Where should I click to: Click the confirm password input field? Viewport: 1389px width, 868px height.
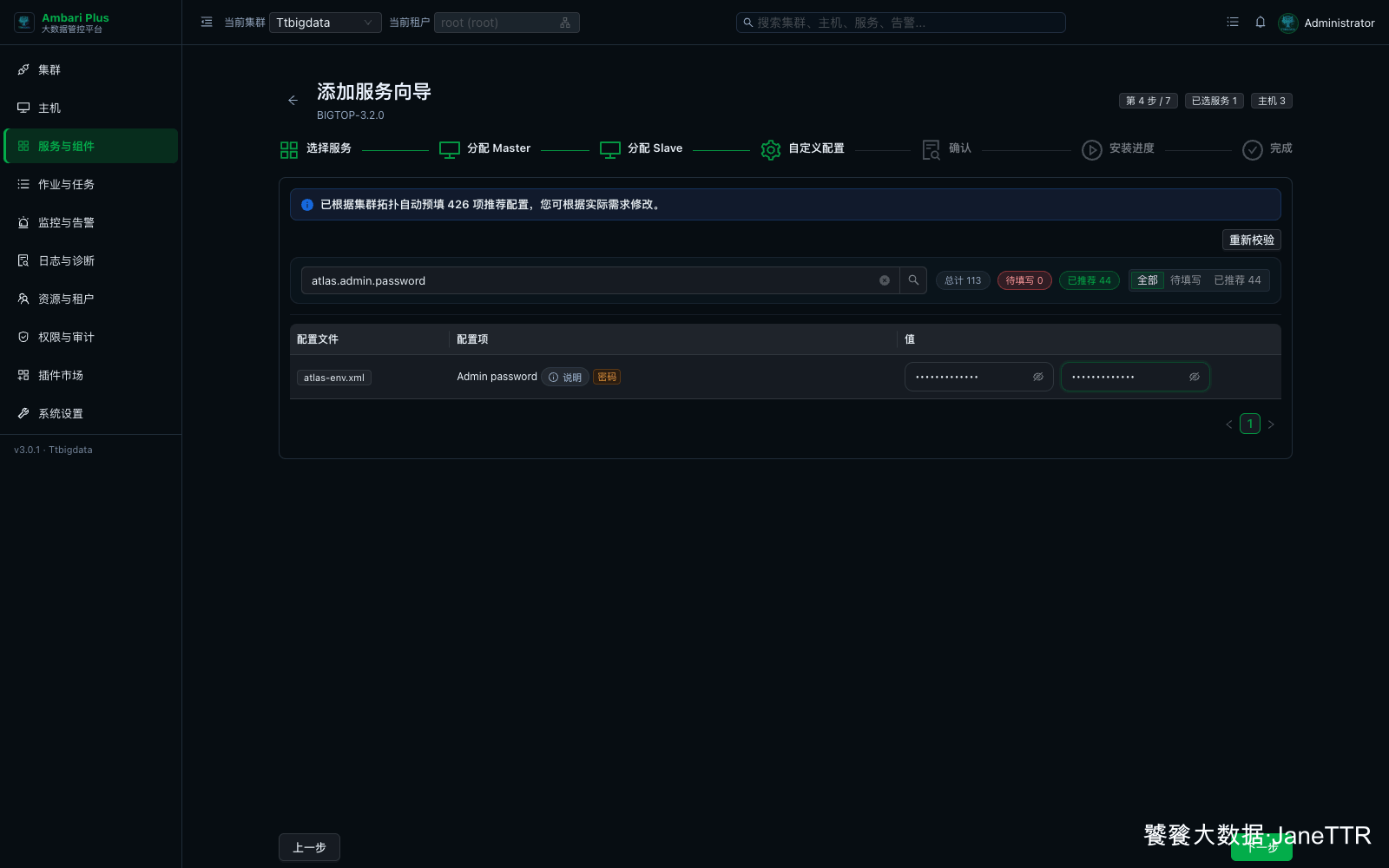point(1136,377)
